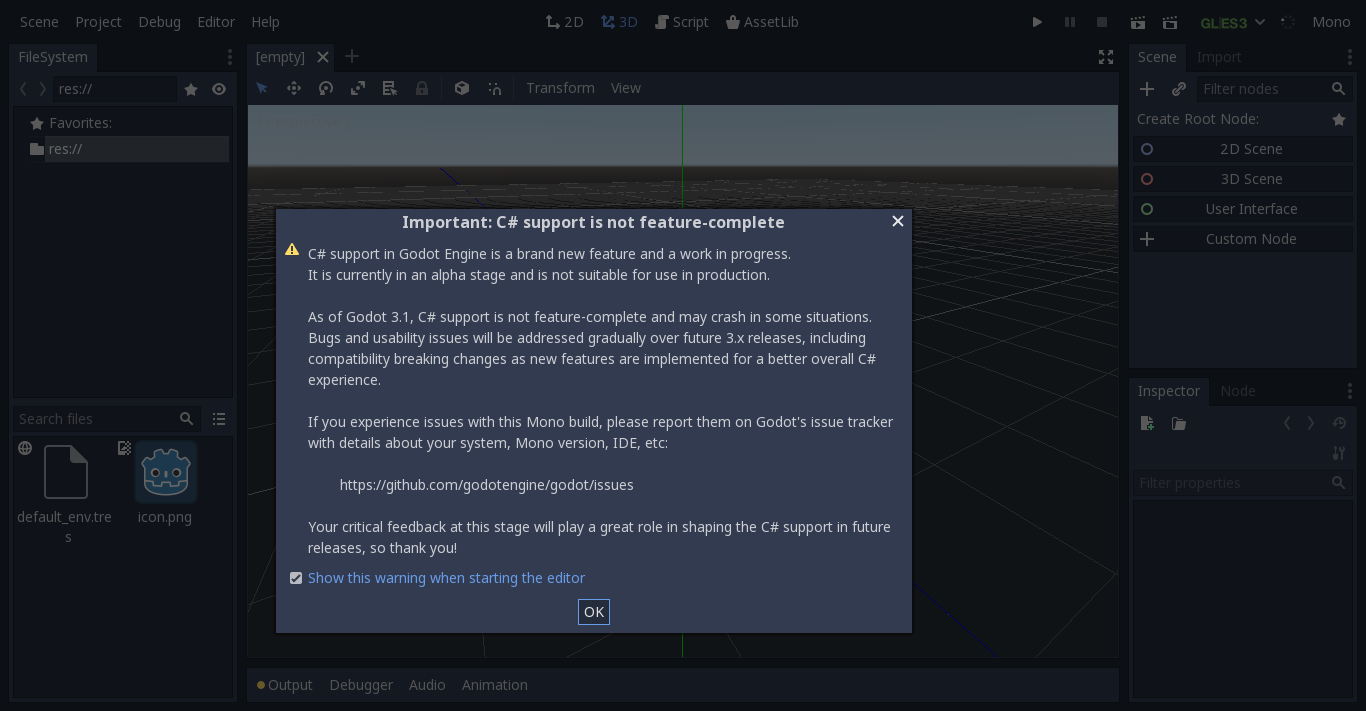Create a new resource in Inspector
The height and width of the screenshot is (711, 1366).
[x=1147, y=423]
